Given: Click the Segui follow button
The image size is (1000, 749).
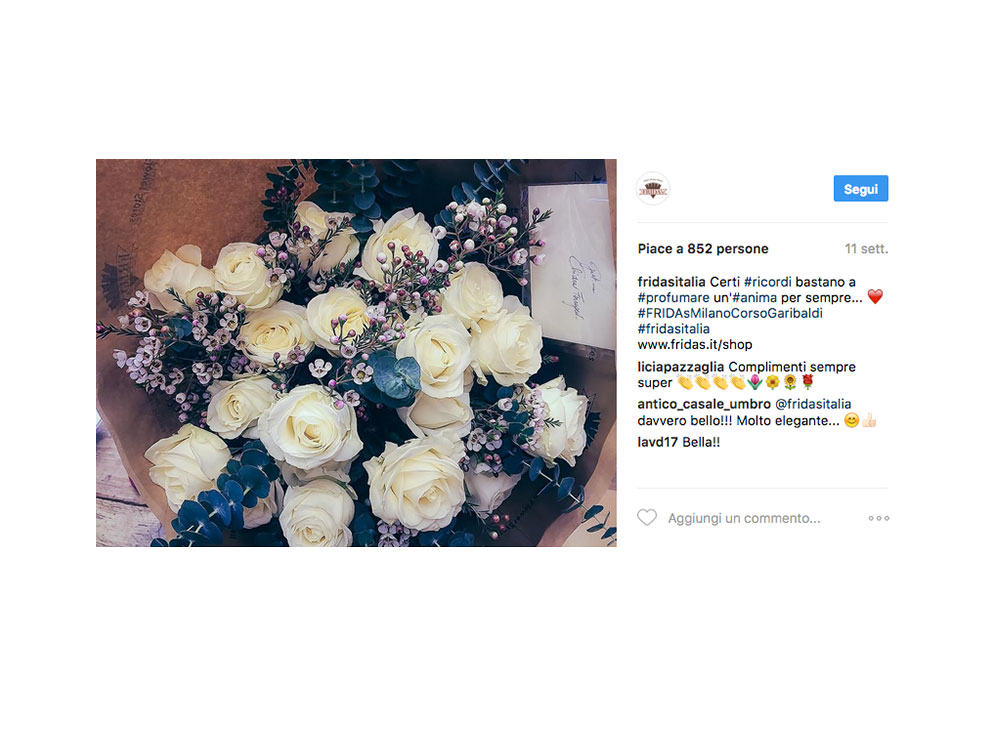Looking at the screenshot, I should pos(860,188).
